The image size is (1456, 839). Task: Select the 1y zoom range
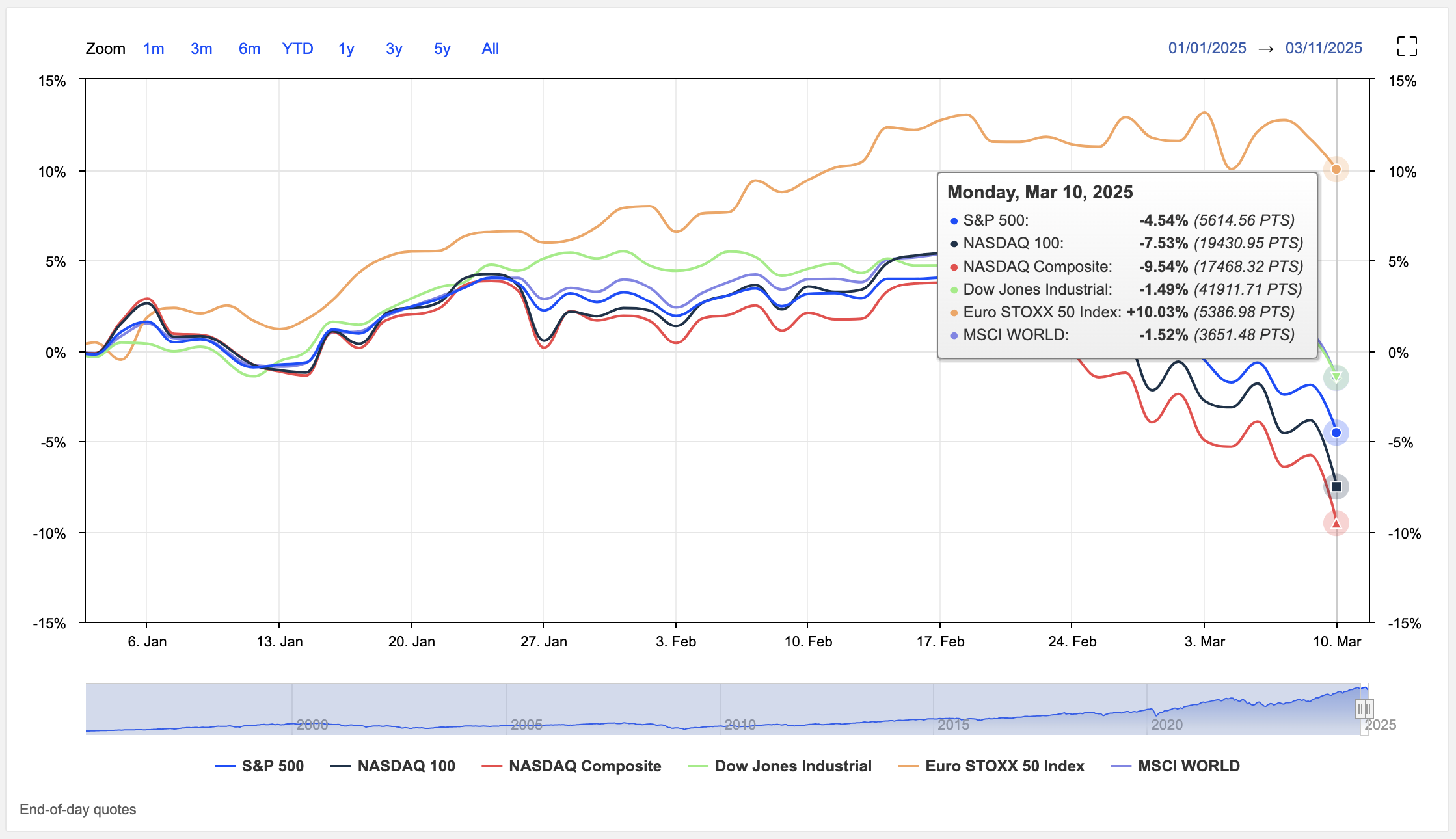(x=346, y=49)
